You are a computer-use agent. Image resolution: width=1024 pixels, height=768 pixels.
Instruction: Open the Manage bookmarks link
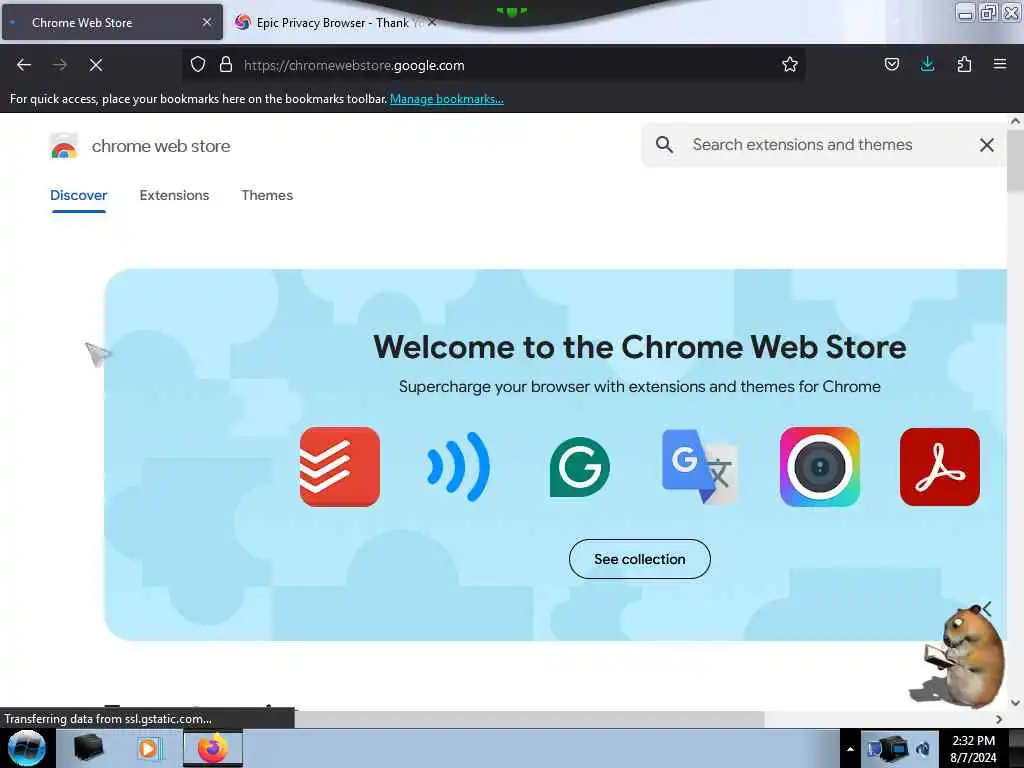[447, 99]
